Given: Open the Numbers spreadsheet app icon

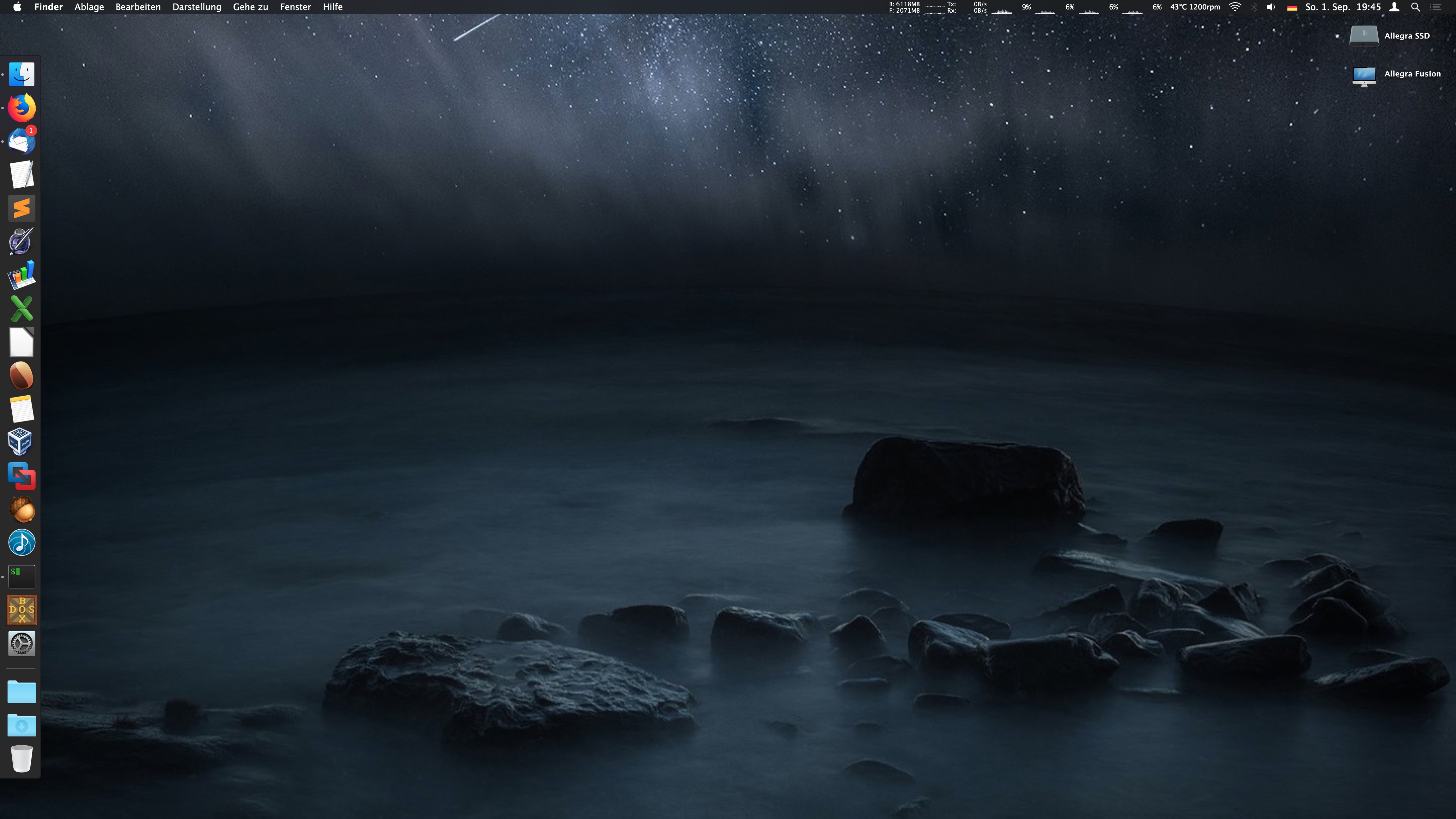Looking at the screenshot, I should [21, 275].
